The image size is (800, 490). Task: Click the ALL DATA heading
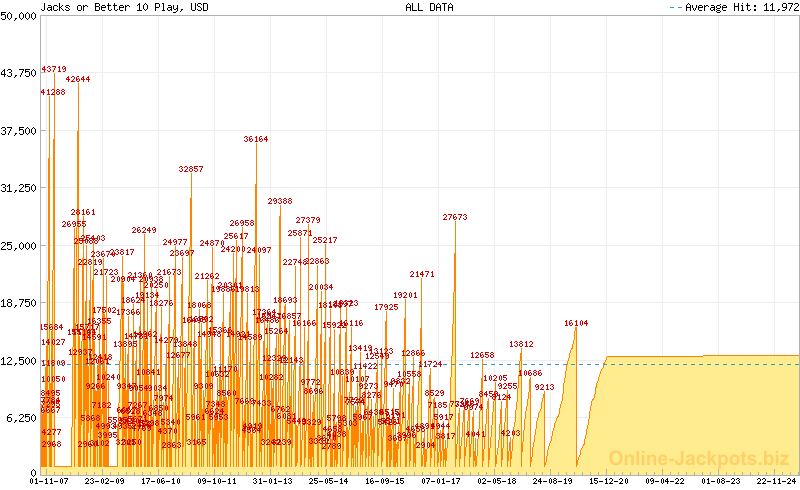[x=429, y=7]
